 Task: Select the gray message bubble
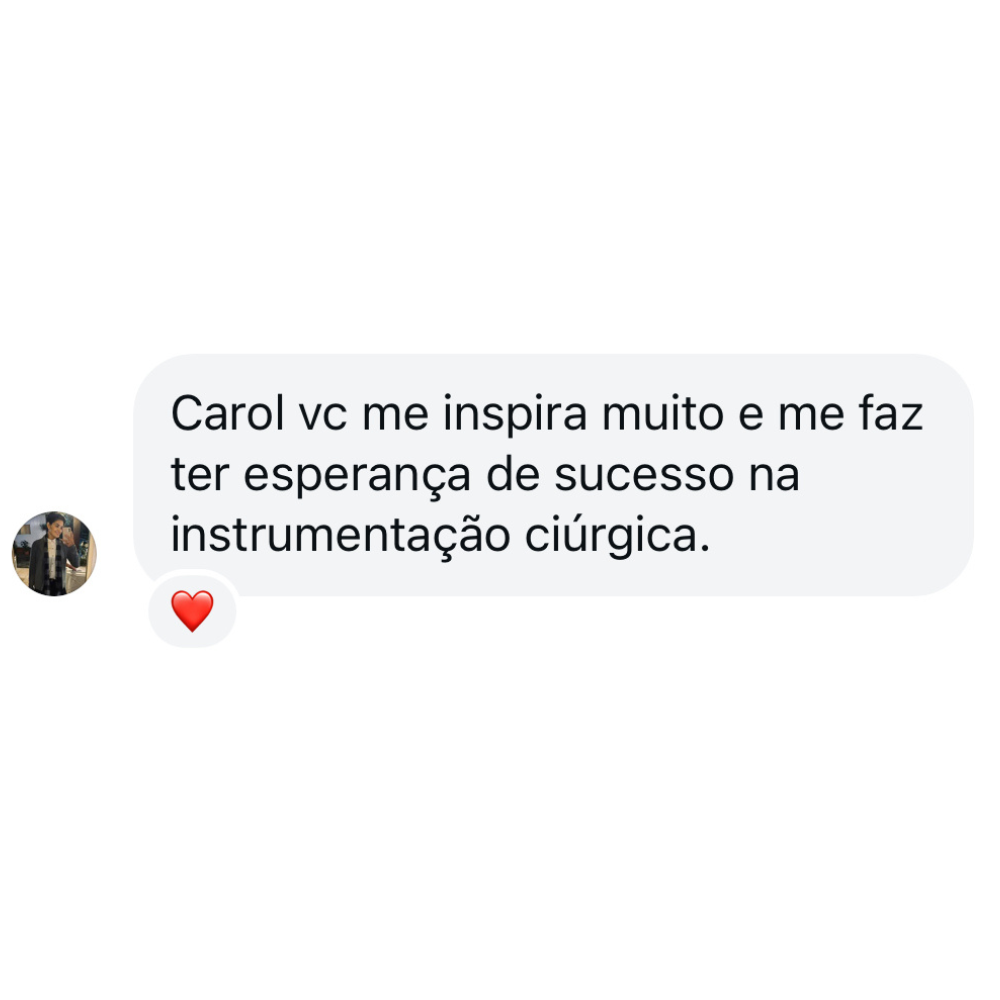553,475
